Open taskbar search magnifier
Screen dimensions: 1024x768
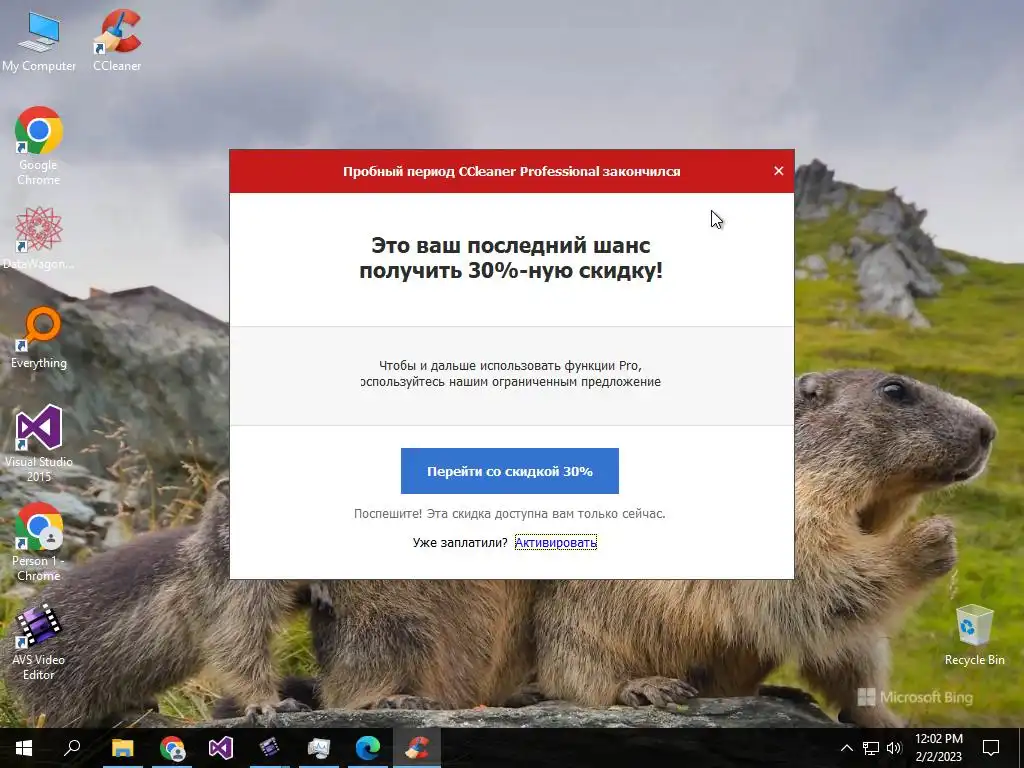72,748
